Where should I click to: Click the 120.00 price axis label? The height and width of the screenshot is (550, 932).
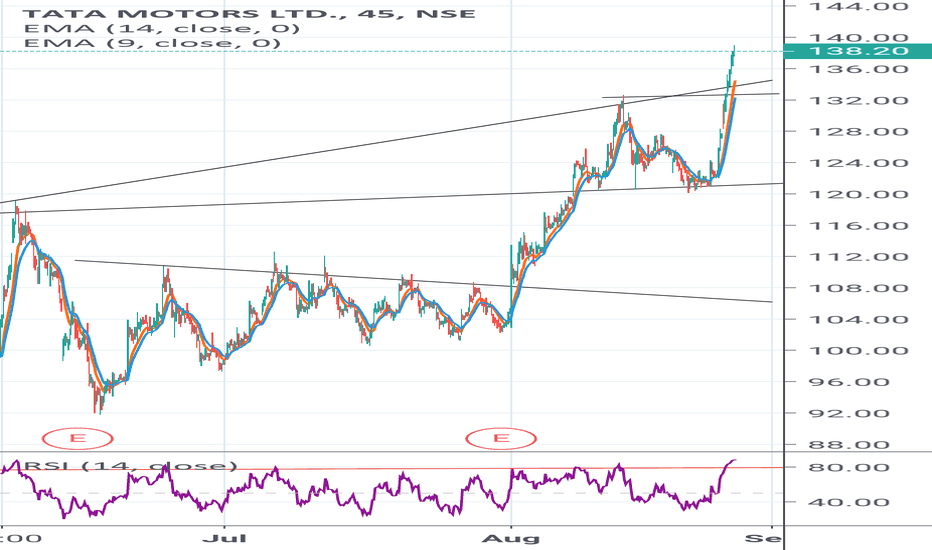tap(859, 194)
